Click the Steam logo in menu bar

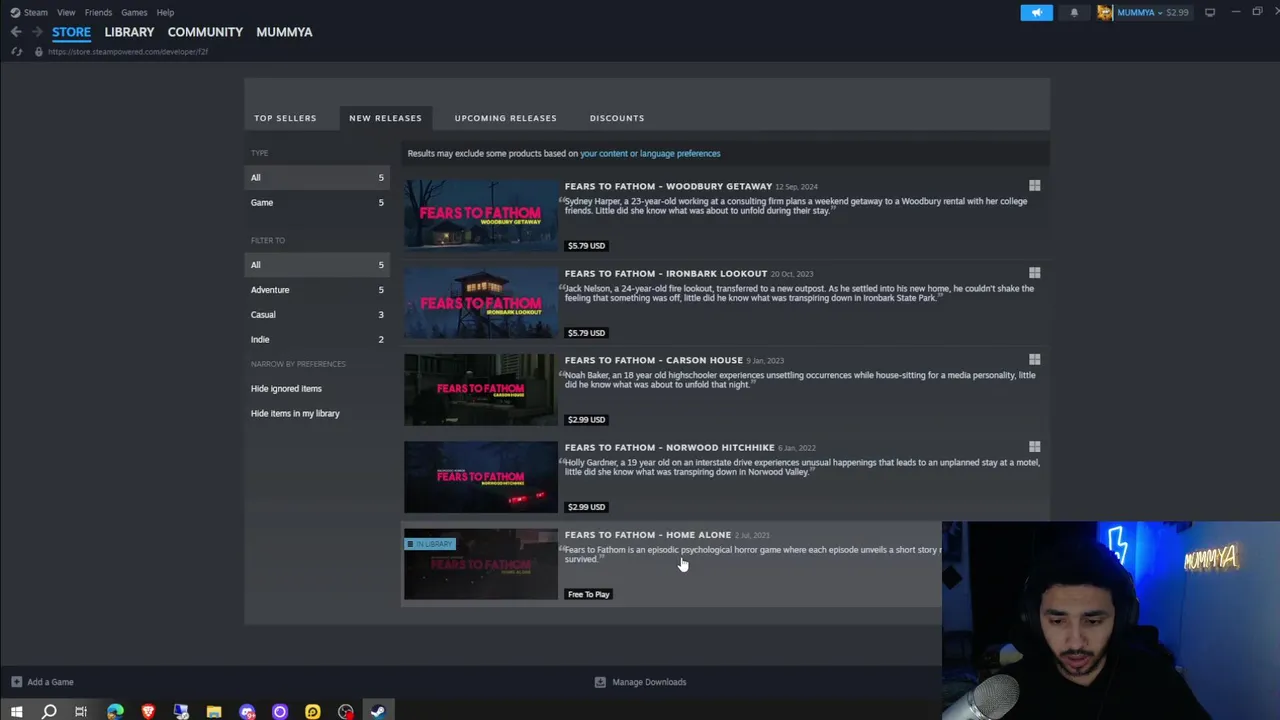[x=15, y=12]
